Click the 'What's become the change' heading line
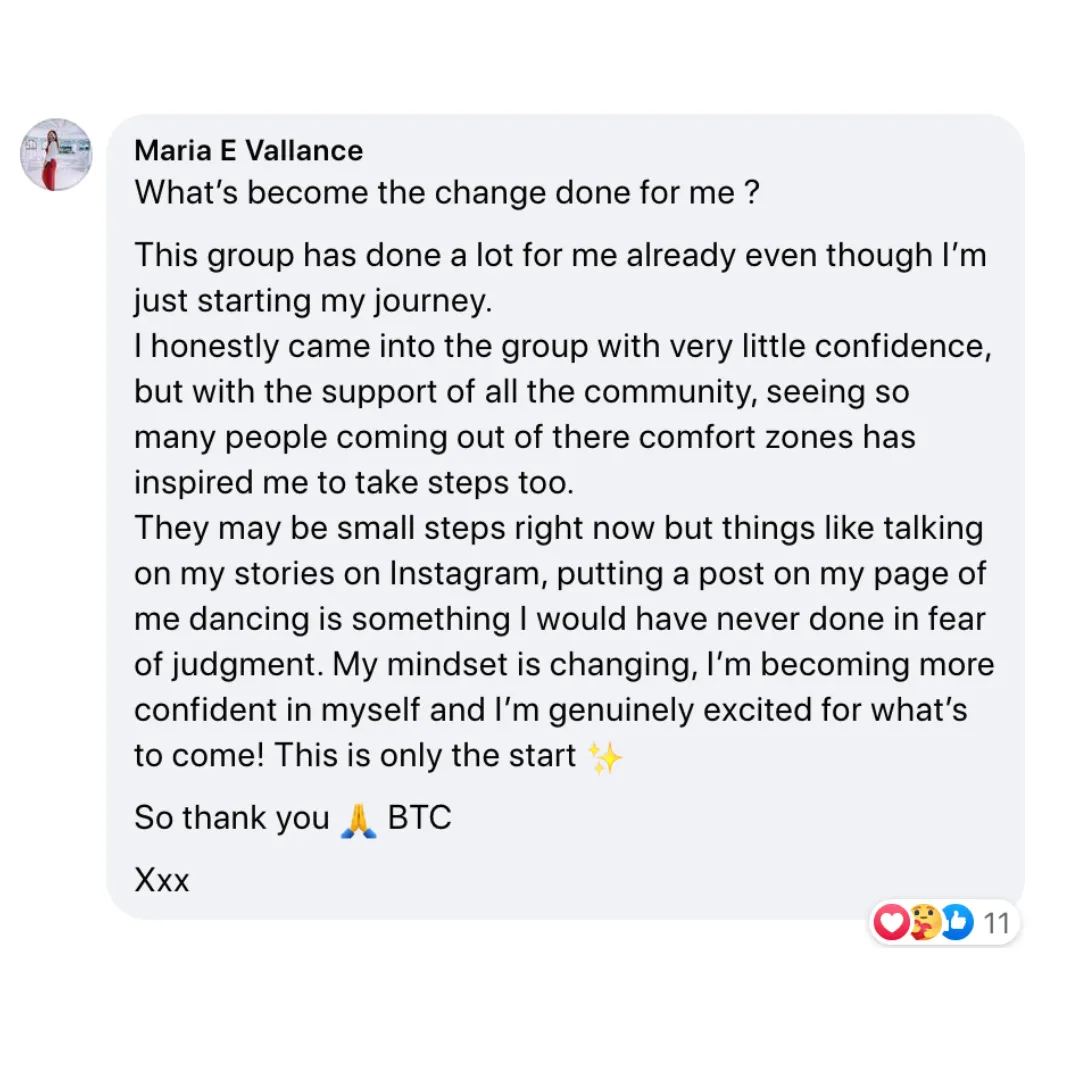1080x1080 pixels. coord(447,192)
